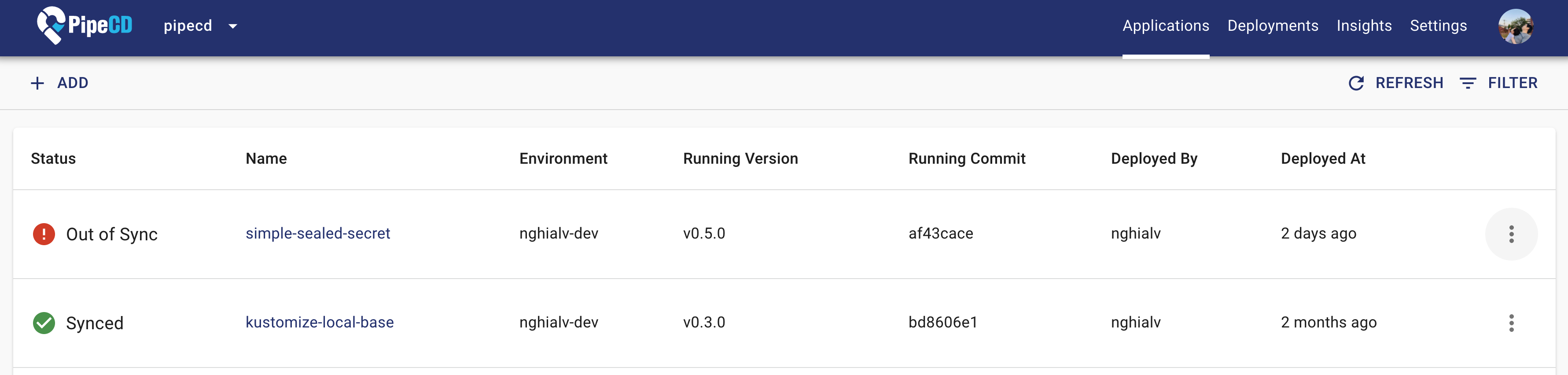The width and height of the screenshot is (1568, 375).
Task: Open the user profile avatar
Action: click(x=1515, y=26)
